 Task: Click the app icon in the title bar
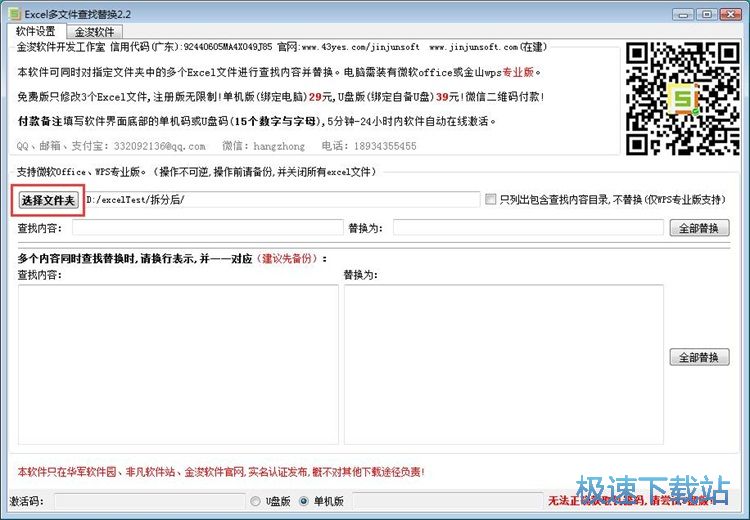pyautogui.click(x=15, y=13)
